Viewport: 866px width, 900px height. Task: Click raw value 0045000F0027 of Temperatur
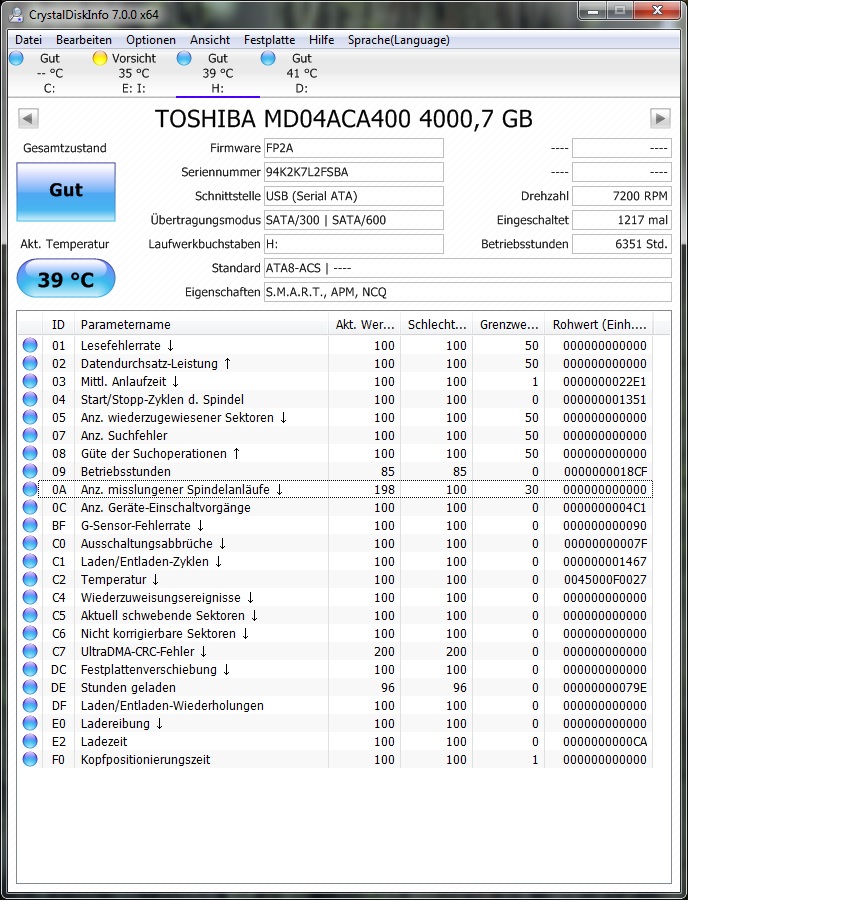click(605, 580)
